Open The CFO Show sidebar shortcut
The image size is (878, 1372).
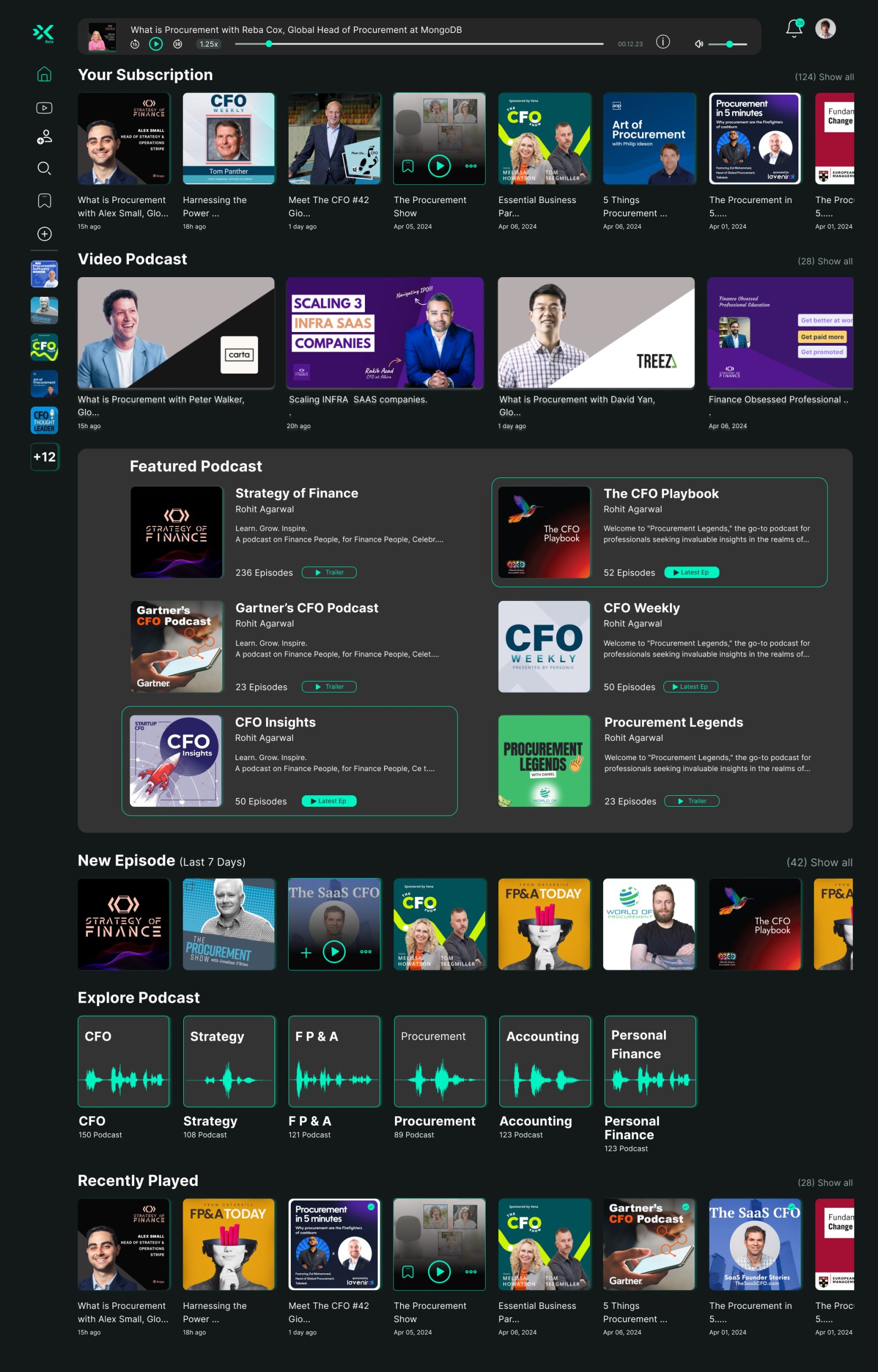(x=44, y=347)
